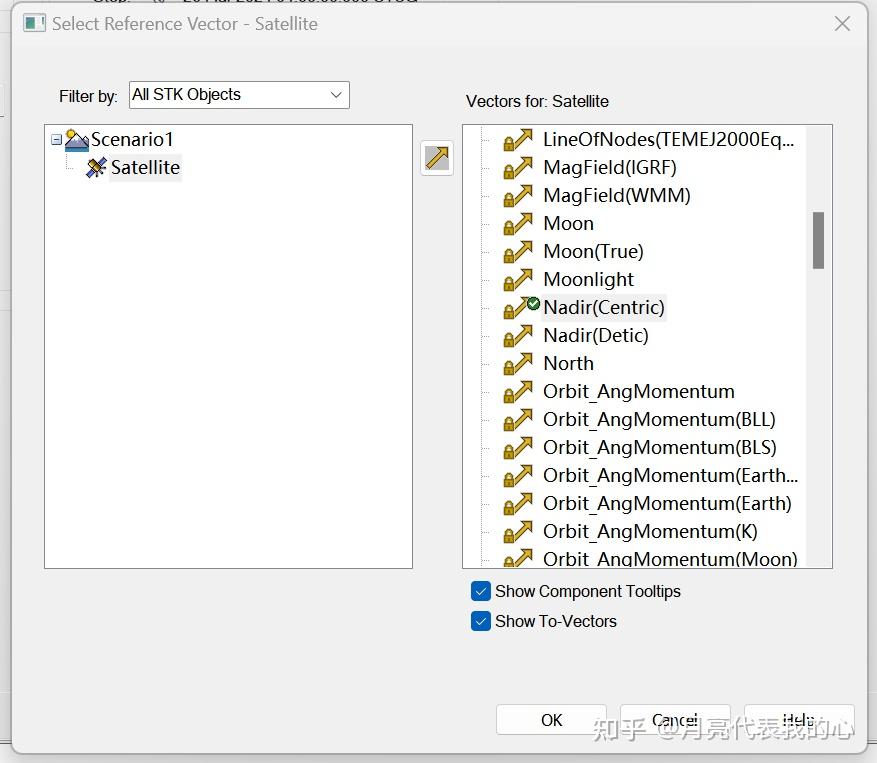Image resolution: width=877 pixels, height=763 pixels.
Task: Click the Moon vector icon
Action: pos(518,224)
